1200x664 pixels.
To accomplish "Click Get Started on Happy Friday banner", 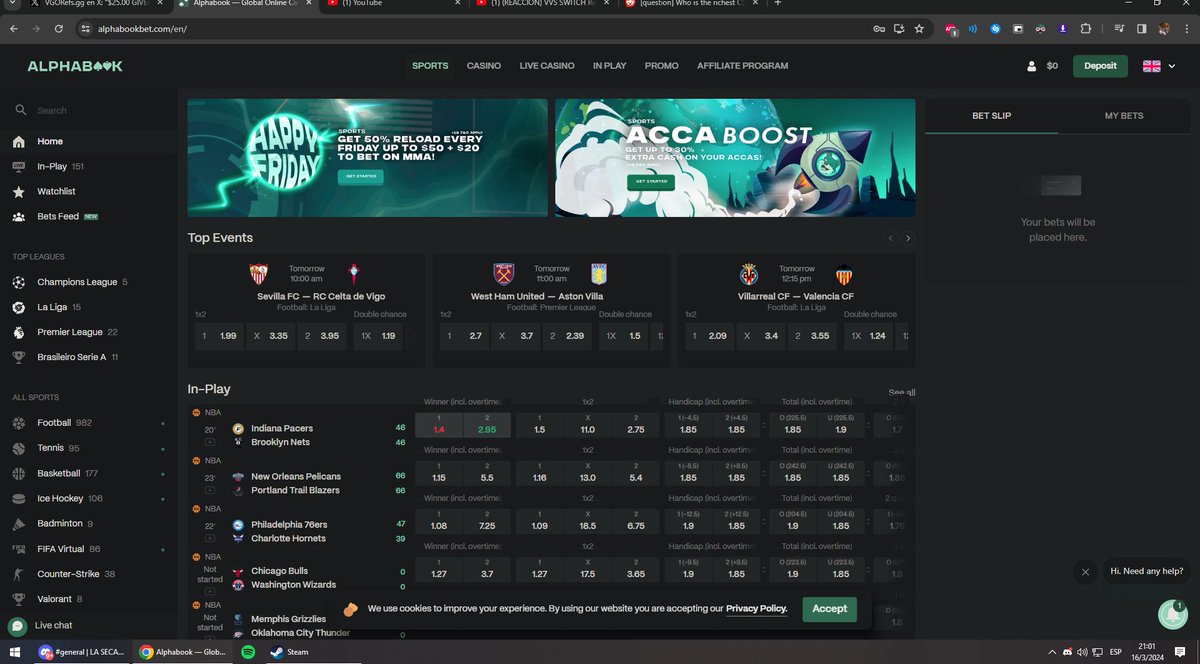I will click(361, 176).
